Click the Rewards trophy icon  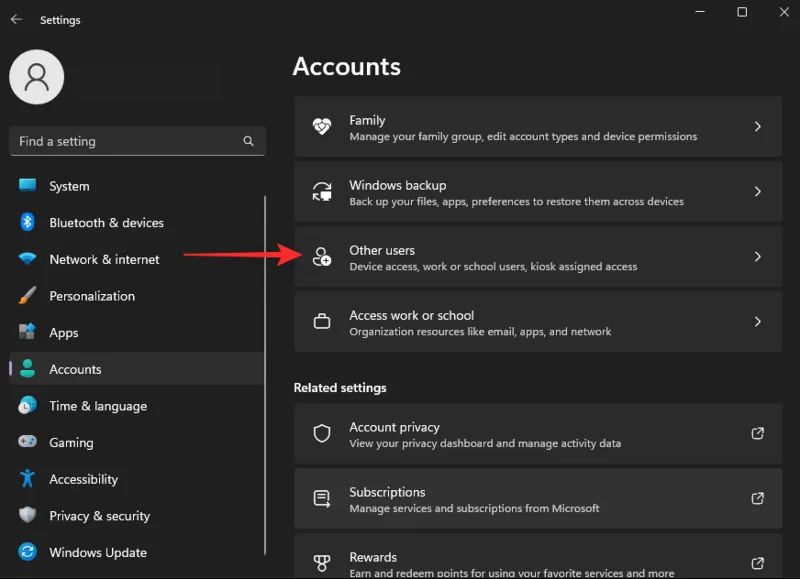322,563
